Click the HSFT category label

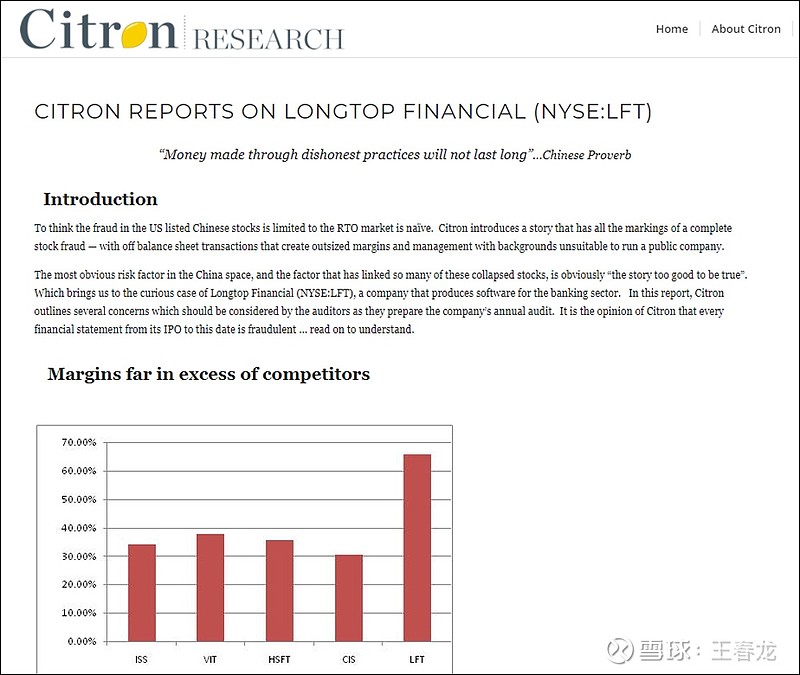pos(279,660)
